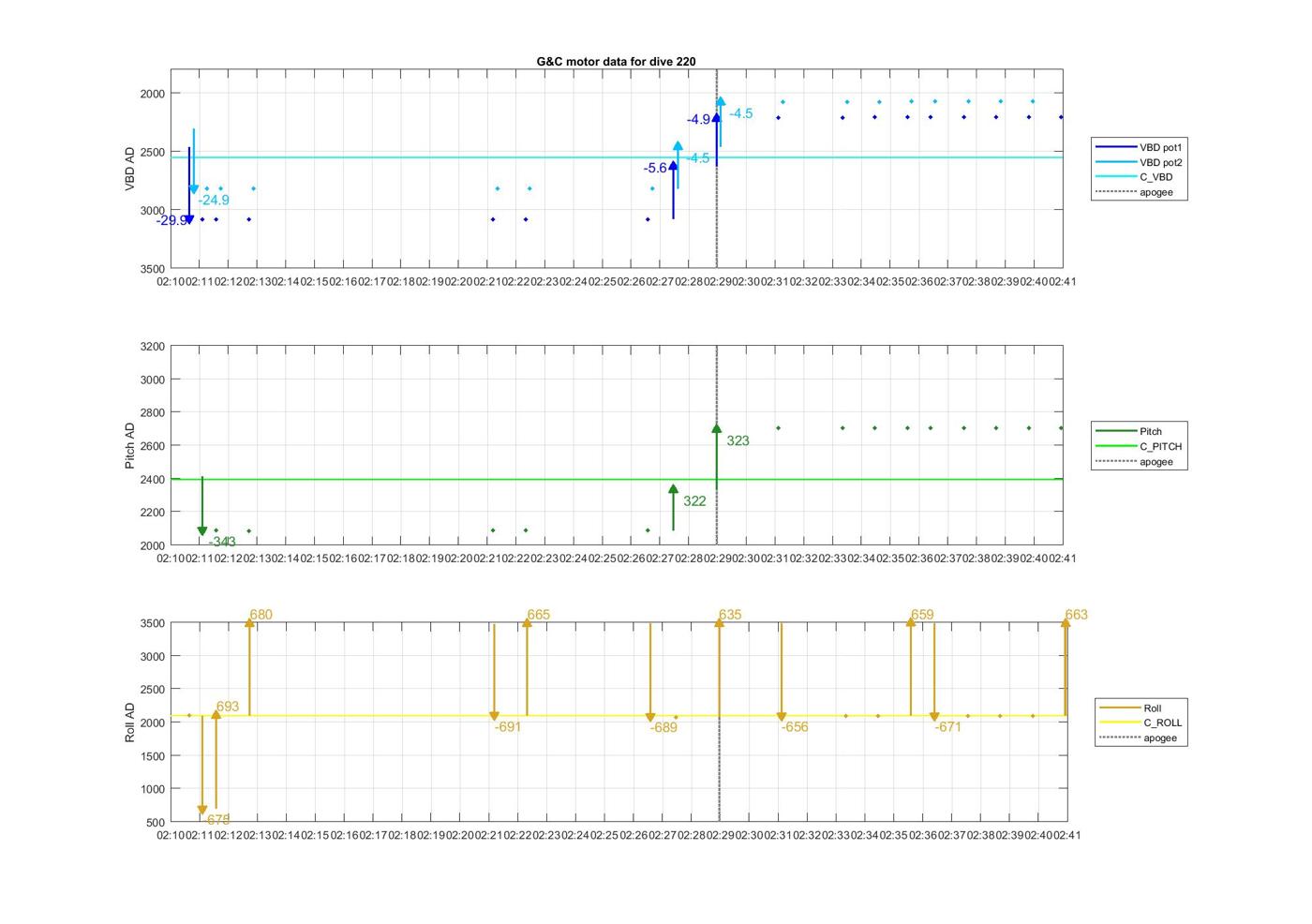Click the '659' roll annotation
The image size is (1312, 924).
[922, 616]
